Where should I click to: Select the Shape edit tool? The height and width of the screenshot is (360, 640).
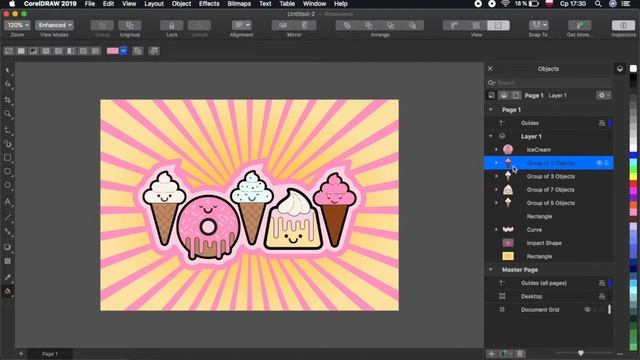coord(7,84)
